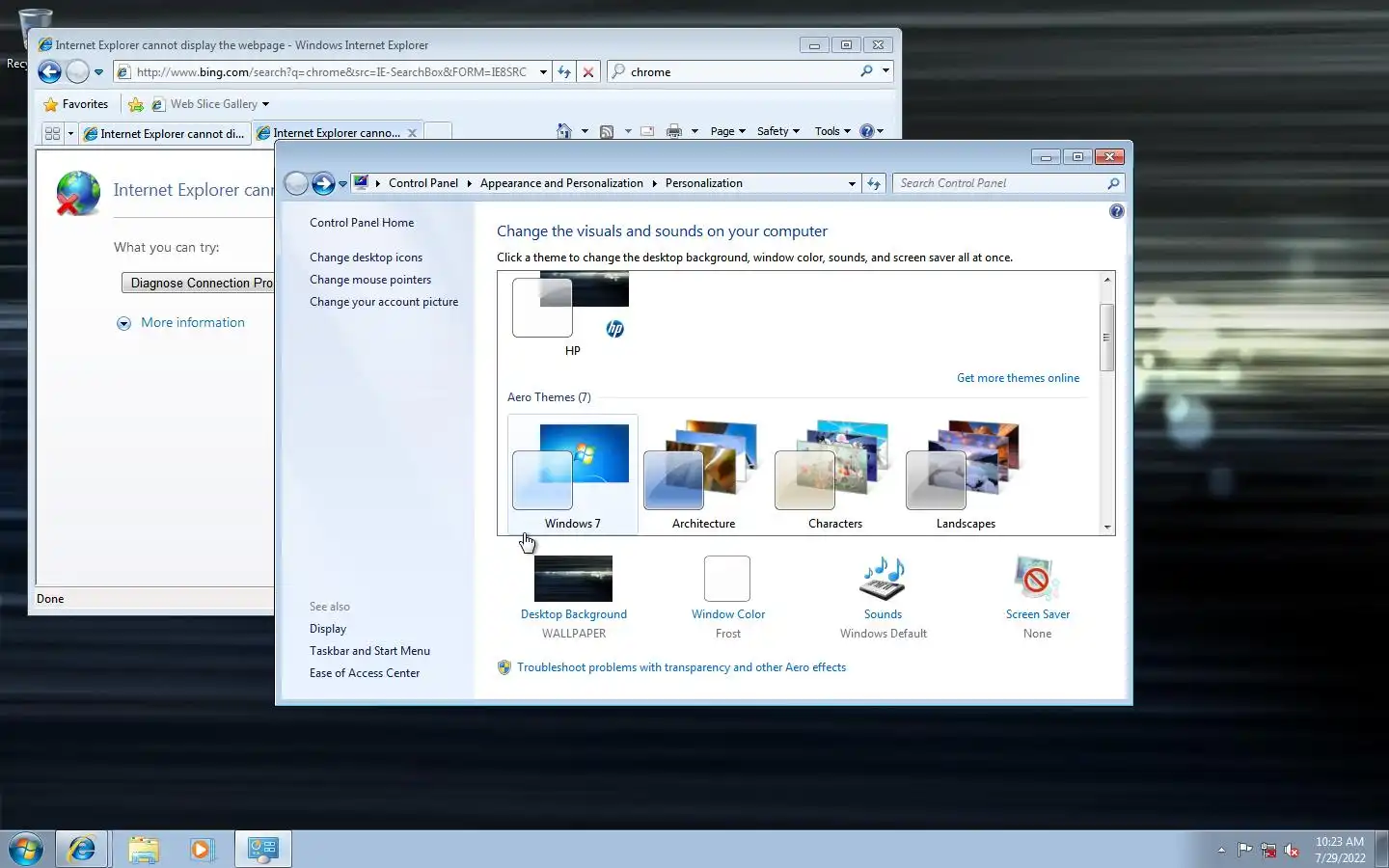Open the Control Panel Home link
Screen dimensions: 1389x868
tap(362, 223)
